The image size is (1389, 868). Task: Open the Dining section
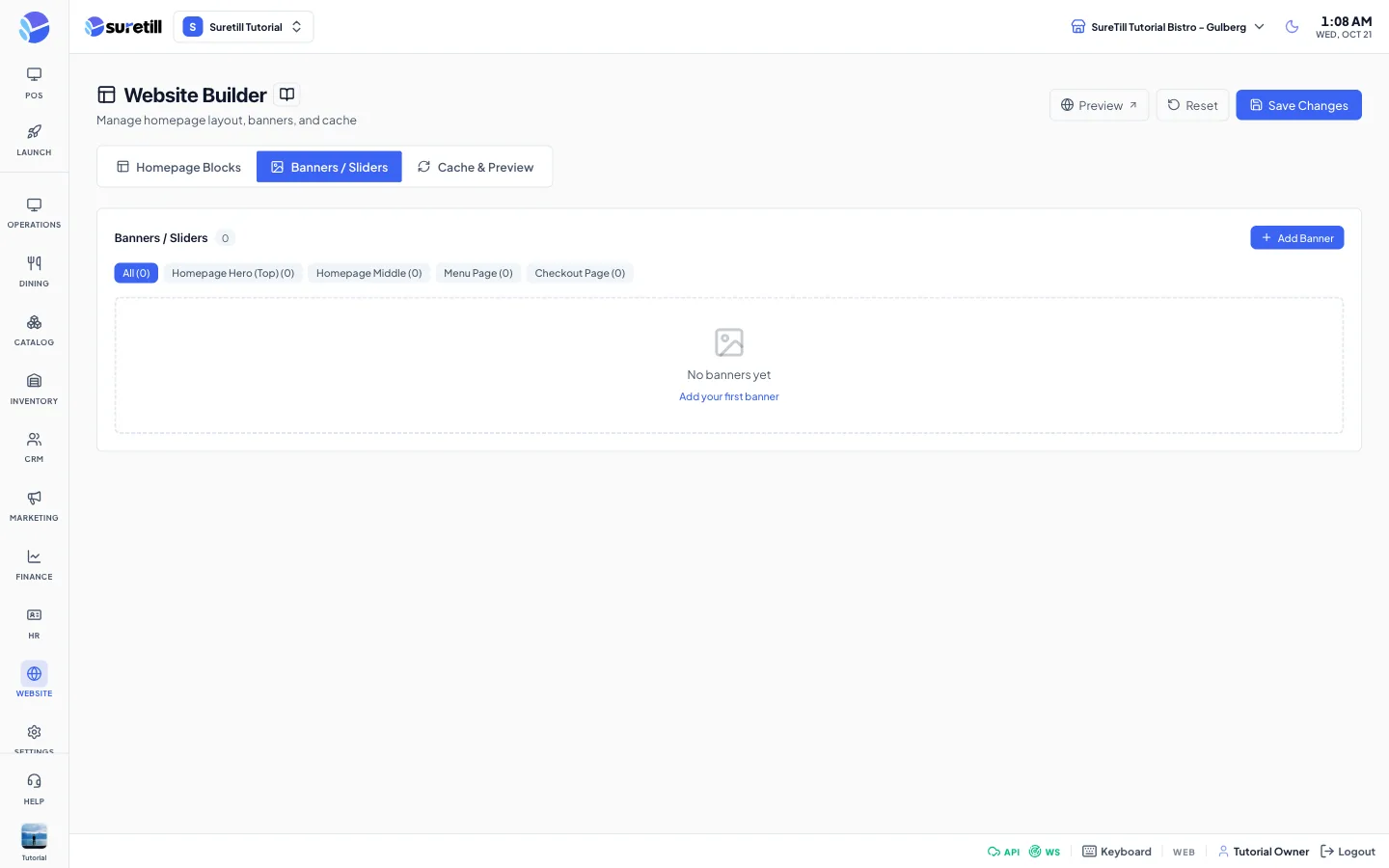[34, 272]
